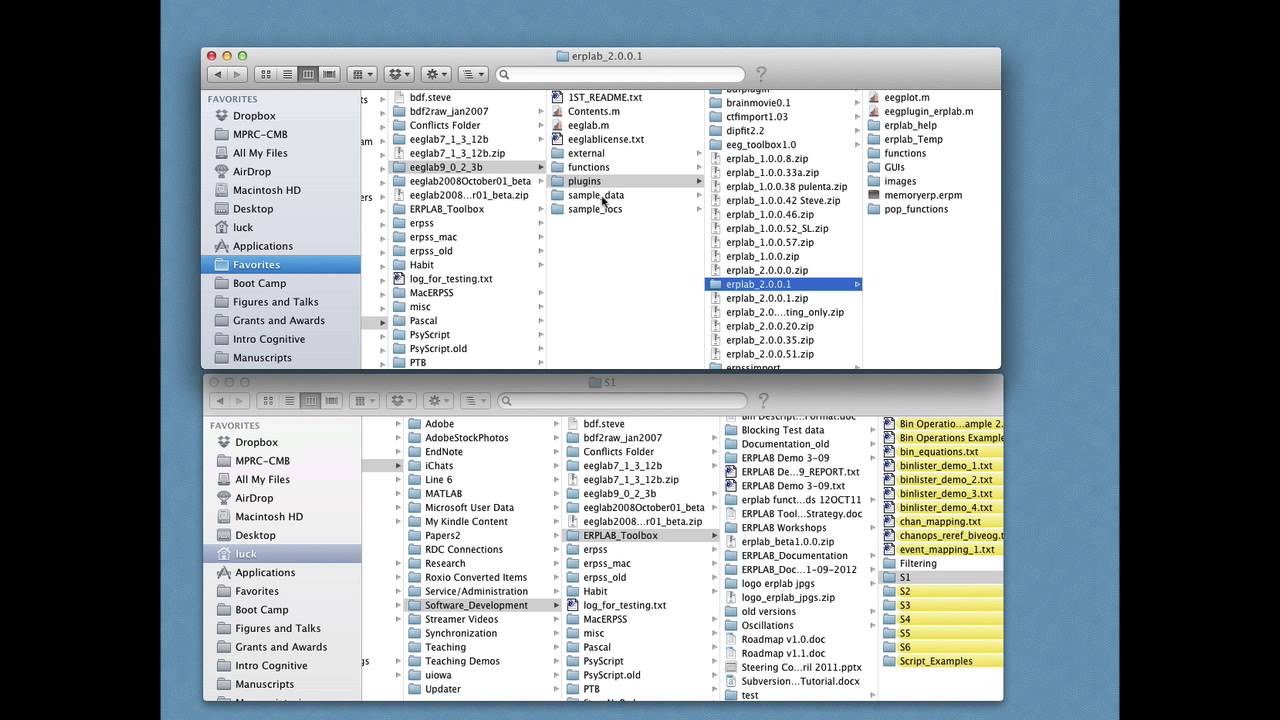Switch S1 window to list view
The image size is (1280, 720).
pyautogui.click(x=289, y=400)
